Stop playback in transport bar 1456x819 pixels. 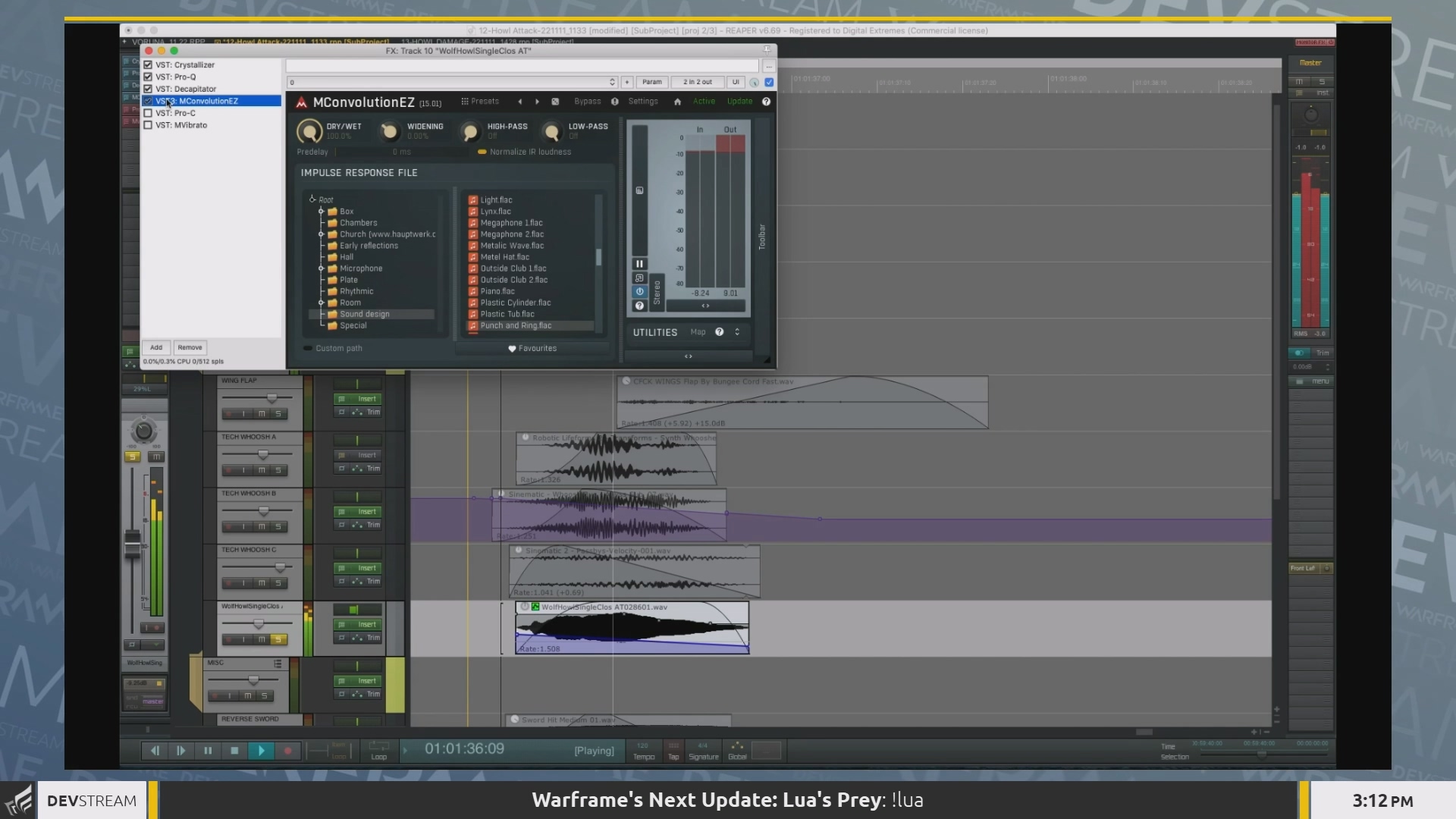234,751
